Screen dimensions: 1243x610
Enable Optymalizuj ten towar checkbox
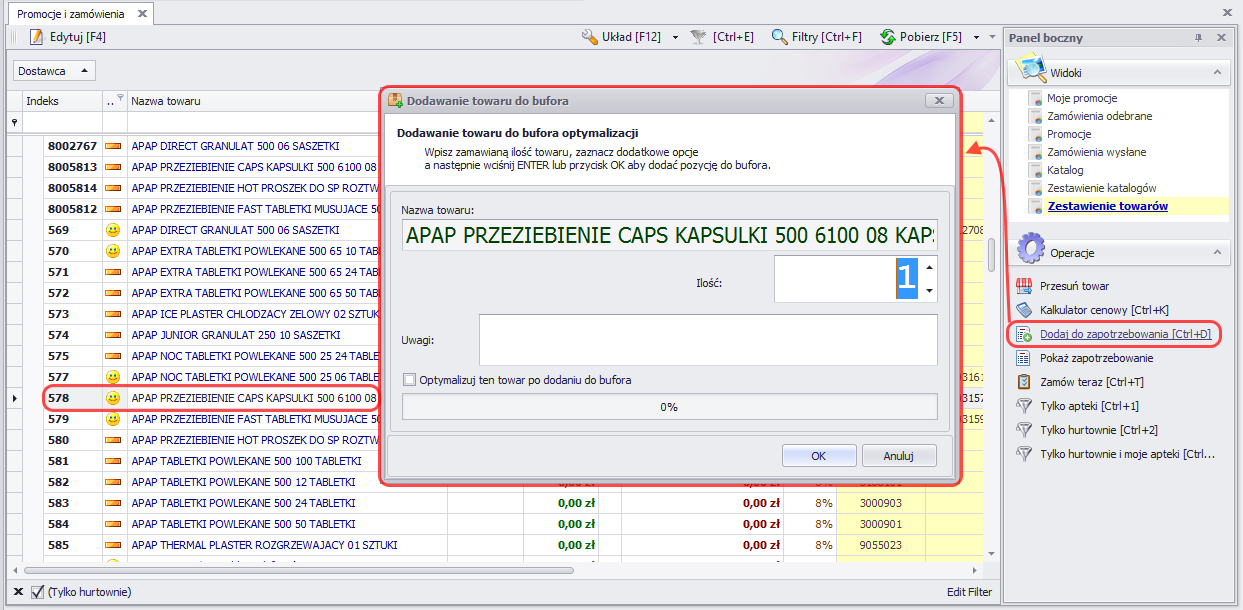[x=409, y=380]
